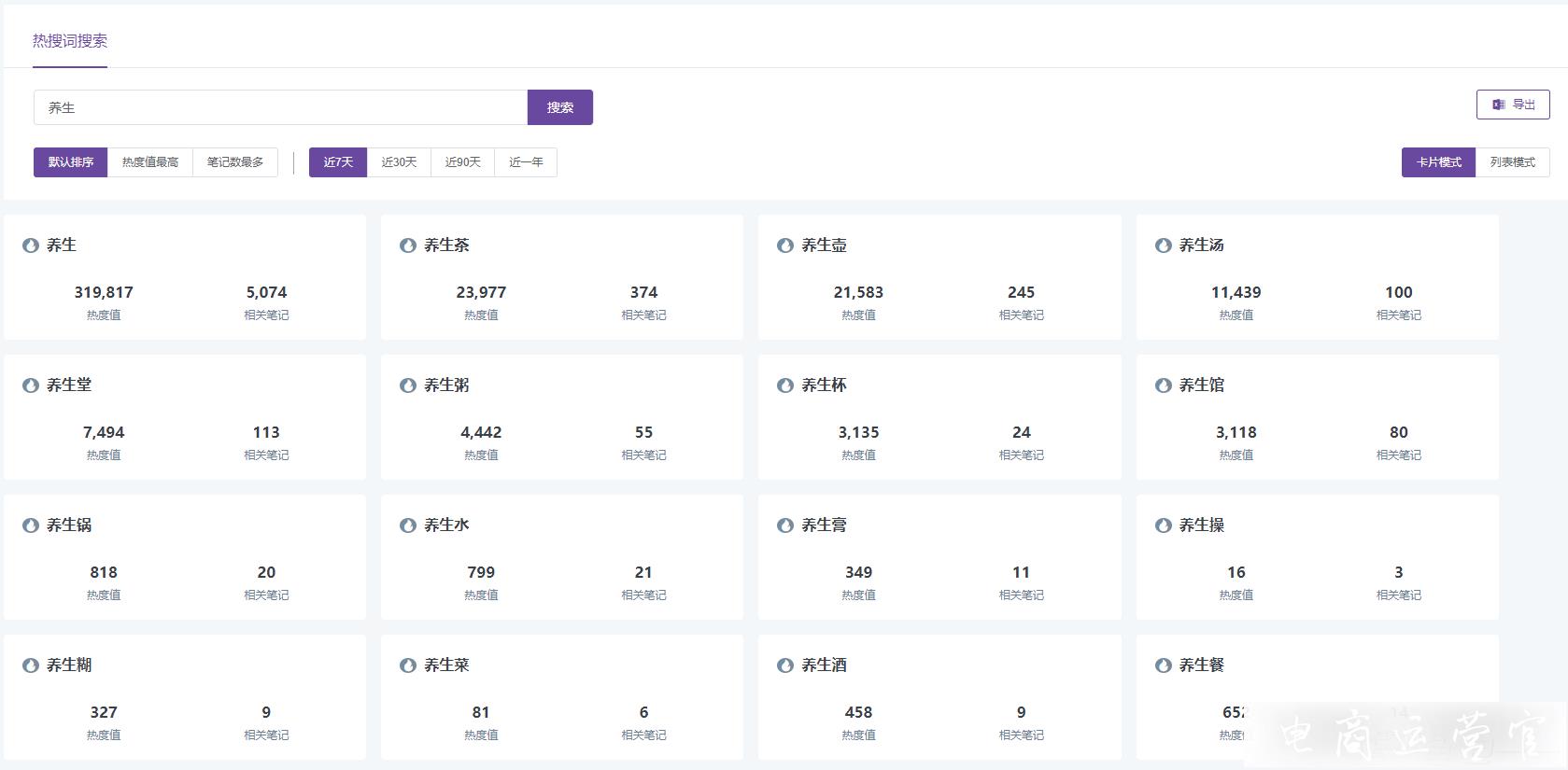Click heat value 21,583

[858, 292]
